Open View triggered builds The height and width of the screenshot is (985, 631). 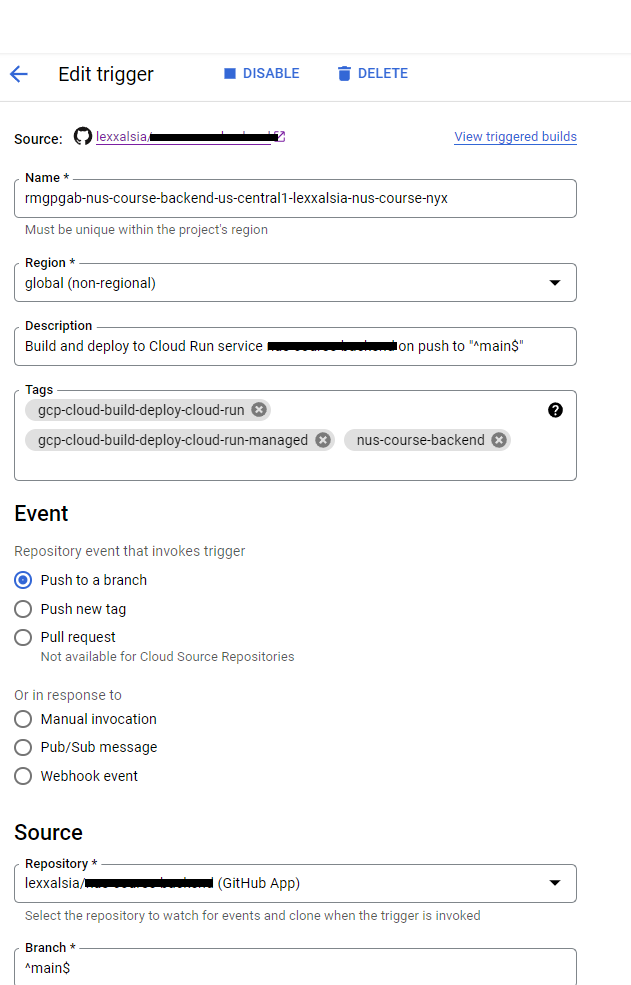click(515, 136)
